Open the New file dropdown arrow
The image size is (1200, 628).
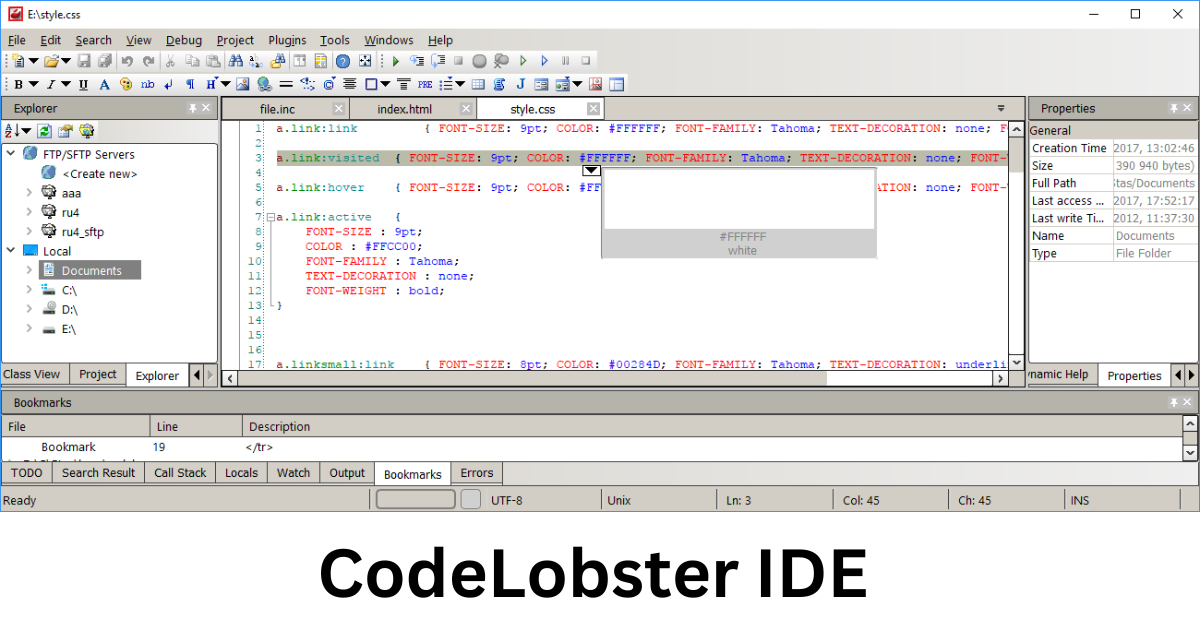click(x=33, y=61)
